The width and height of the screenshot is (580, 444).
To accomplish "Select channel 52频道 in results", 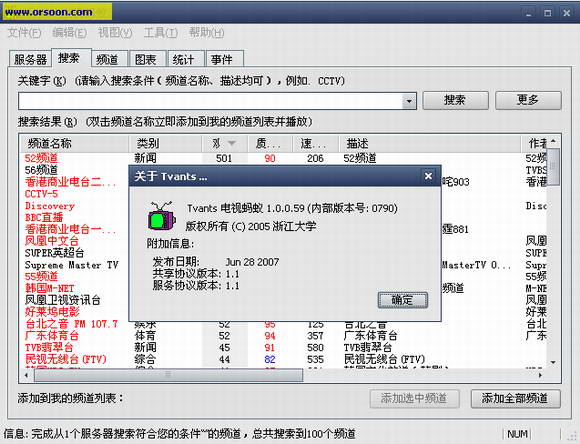I will [41, 158].
